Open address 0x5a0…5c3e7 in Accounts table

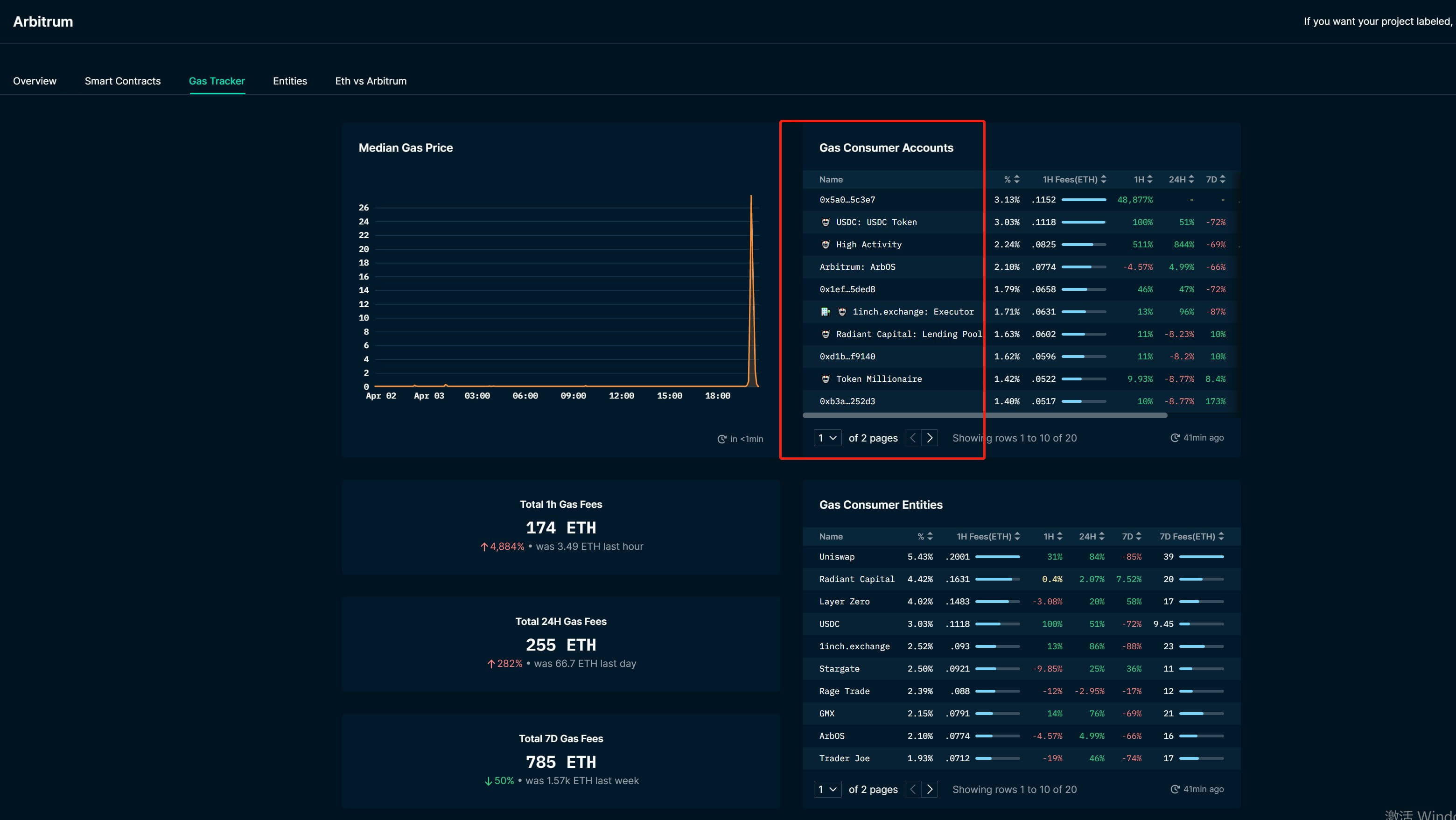tap(847, 200)
